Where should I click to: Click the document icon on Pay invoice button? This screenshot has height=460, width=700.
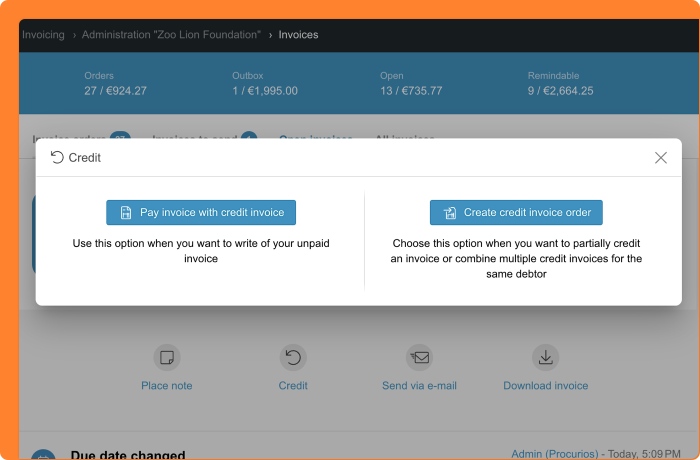(126, 213)
